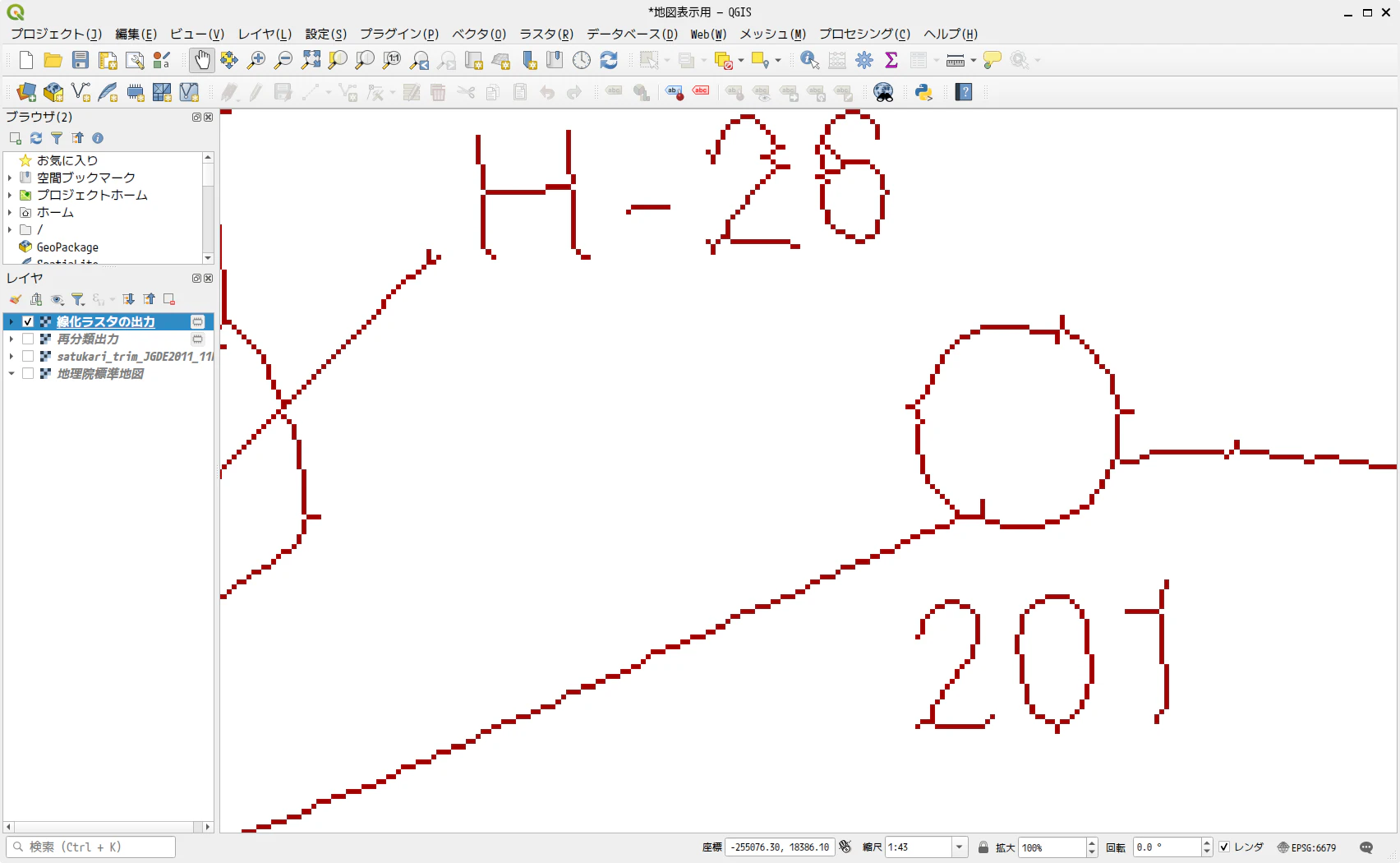The height and width of the screenshot is (863, 1400).
Task: Open the scale (縮尺) dropdown arrow
Action: tap(959, 847)
